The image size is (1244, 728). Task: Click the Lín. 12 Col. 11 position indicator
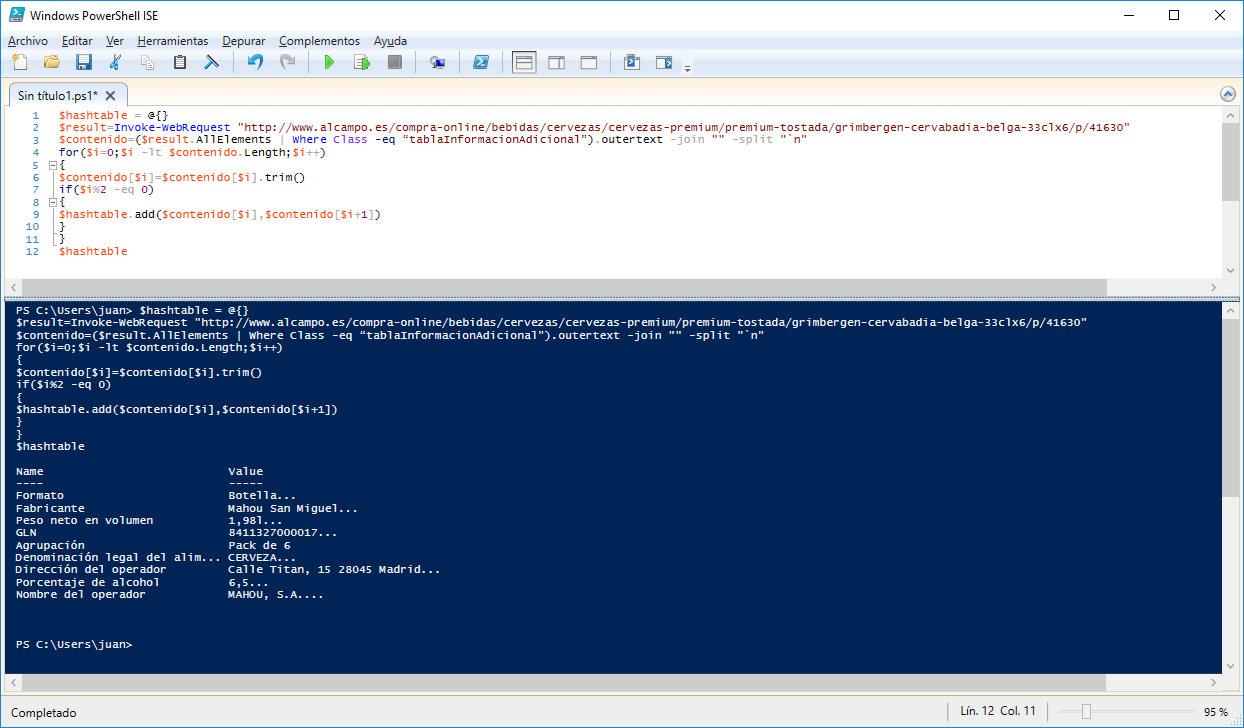click(998, 711)
